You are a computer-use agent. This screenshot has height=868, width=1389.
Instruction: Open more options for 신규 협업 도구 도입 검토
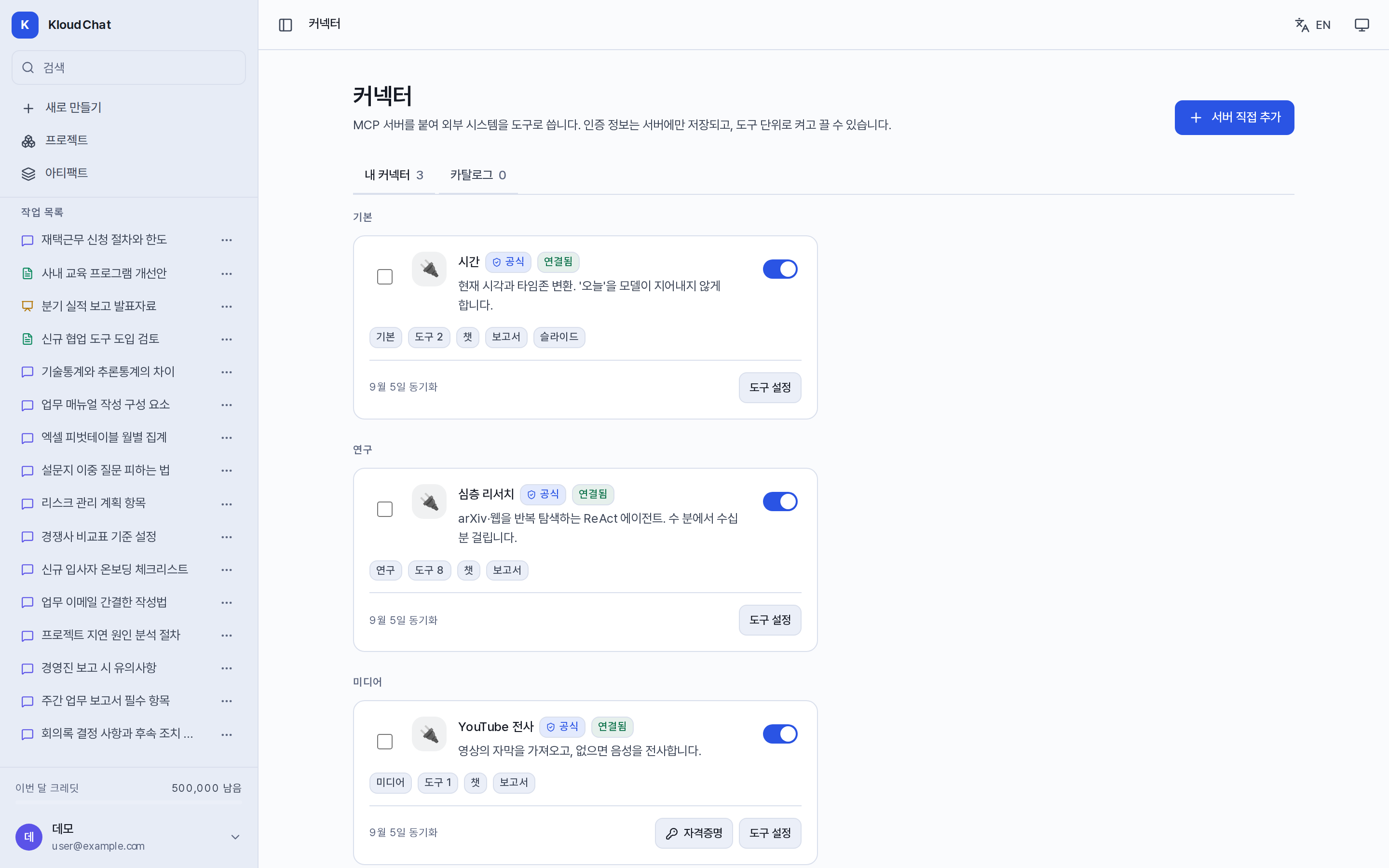227,339
